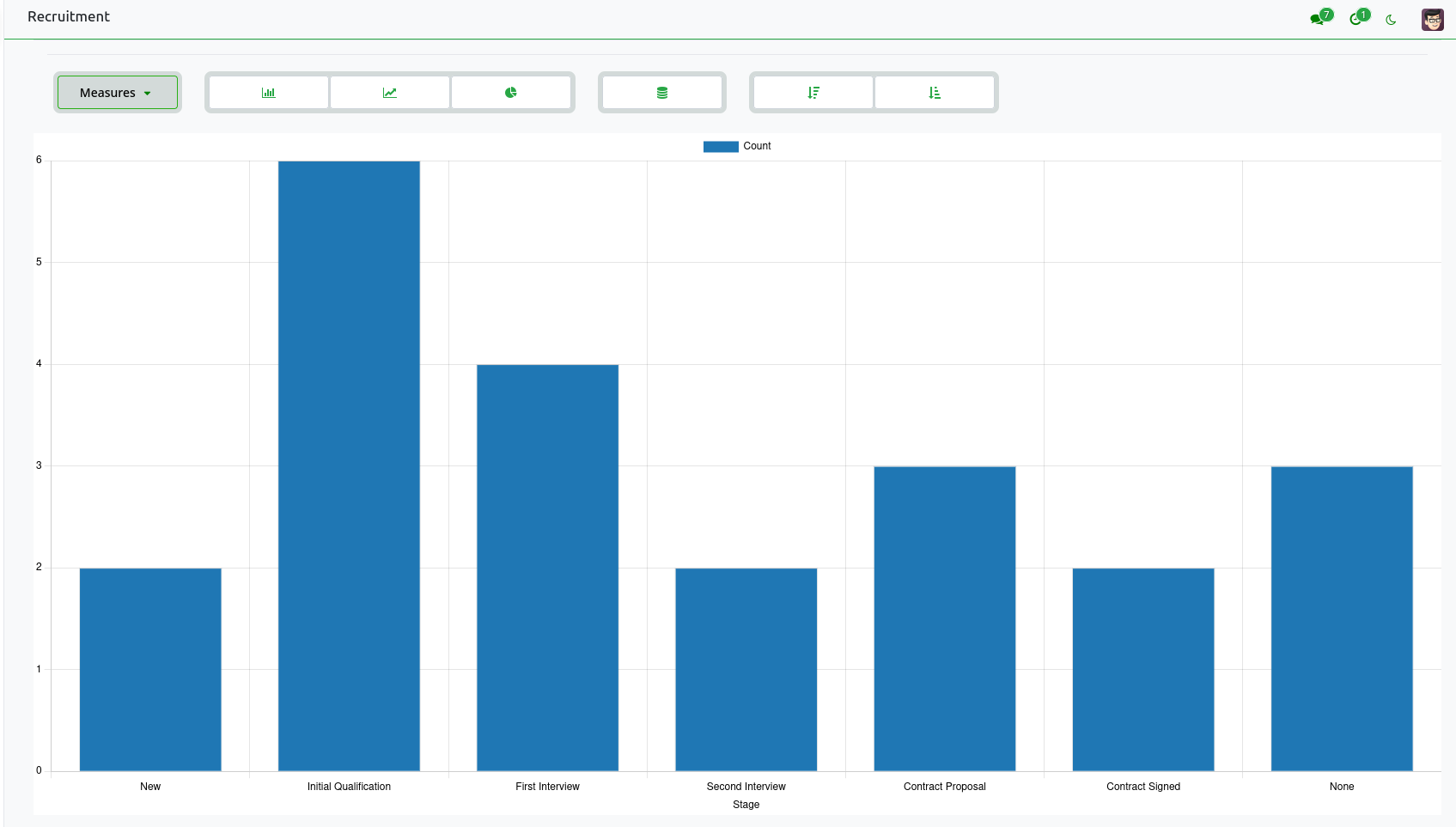Toggle stacked chart mode
The image size is (1456, 827).
(x=662, y=92)
